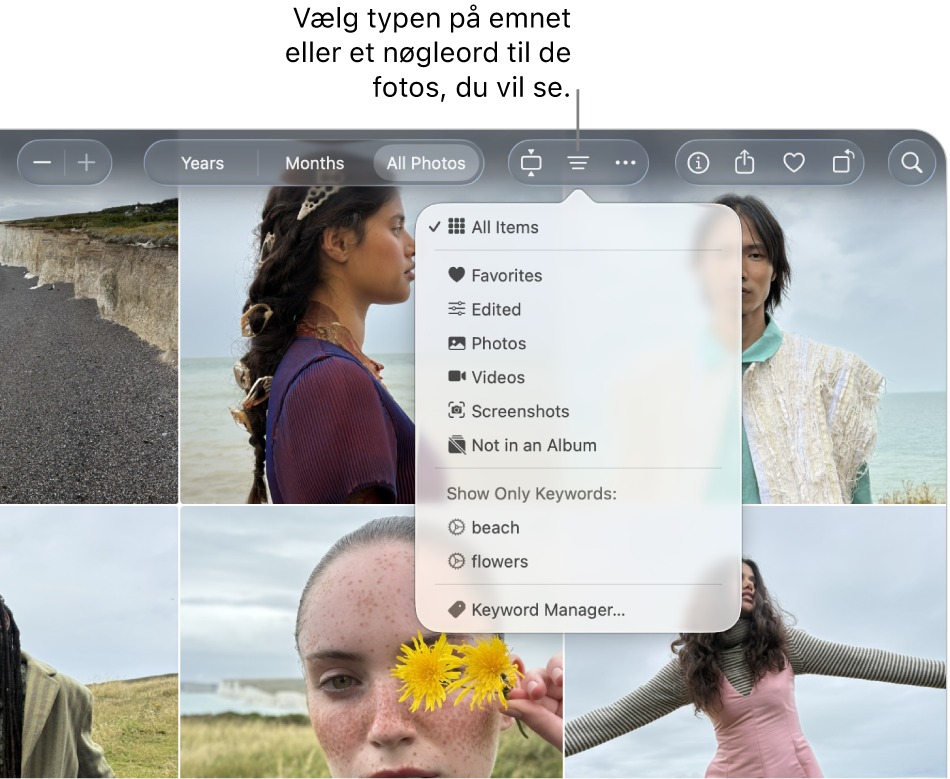Choose Screenshots in the filter menu

520,411
